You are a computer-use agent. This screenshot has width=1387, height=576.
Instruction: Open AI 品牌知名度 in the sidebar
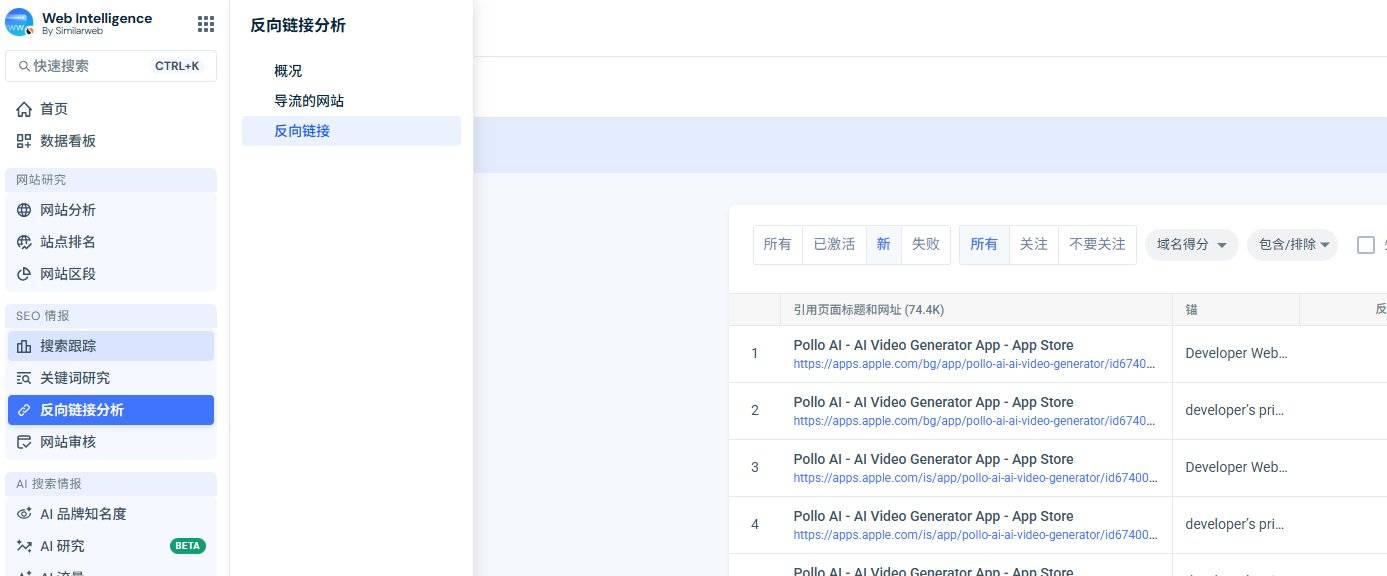click(111, 514)
